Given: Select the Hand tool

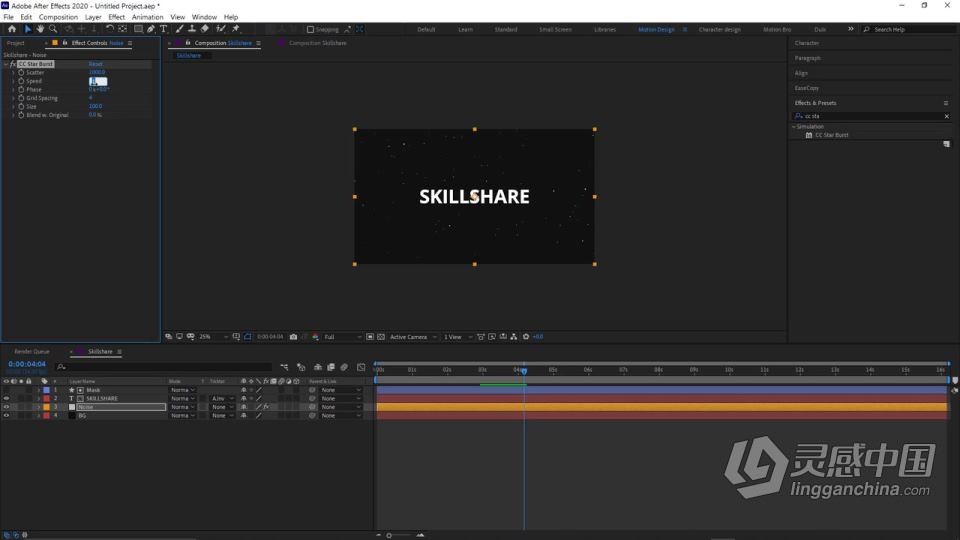Looking at the screenshot, I should coord(40,29).
